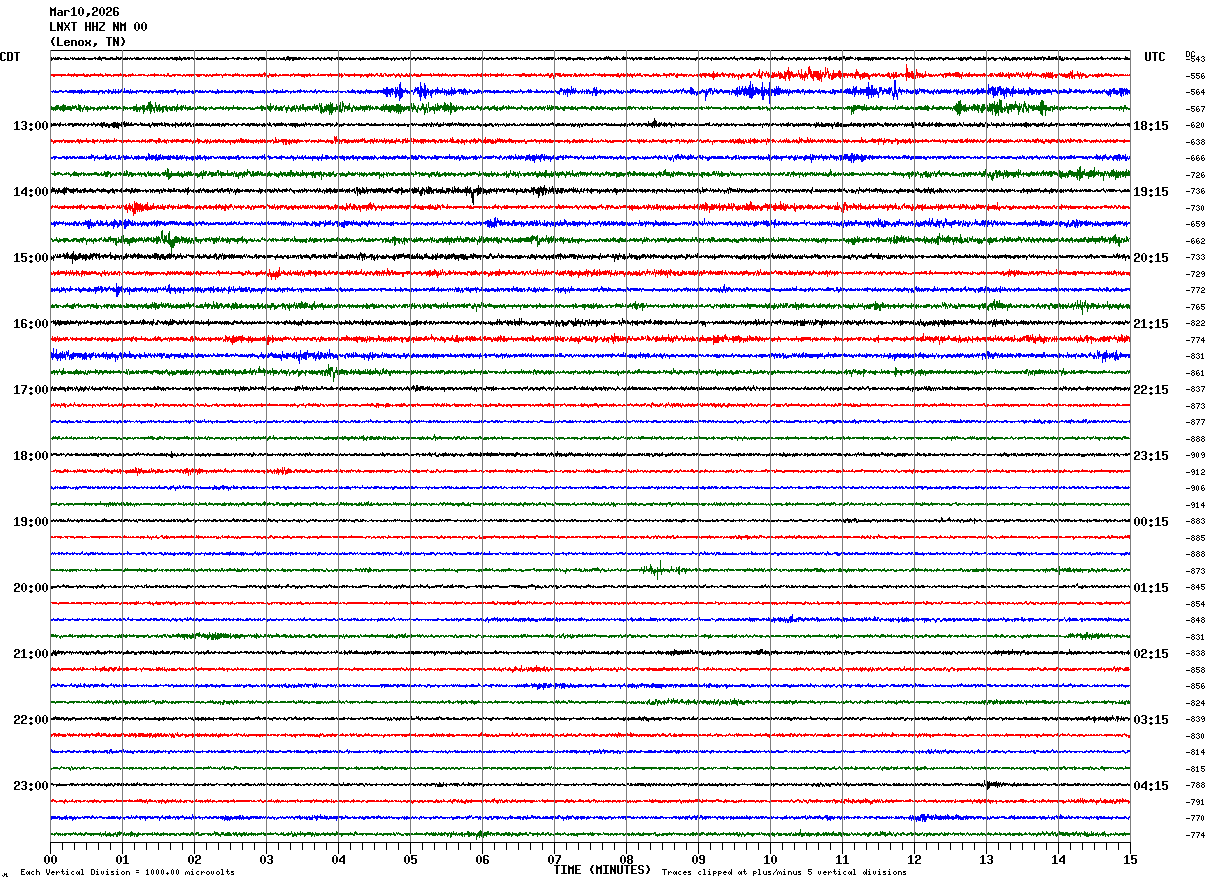1210x886 pixels.
Task: Click the DC offset value "-883"
Action: [1195, 521]
